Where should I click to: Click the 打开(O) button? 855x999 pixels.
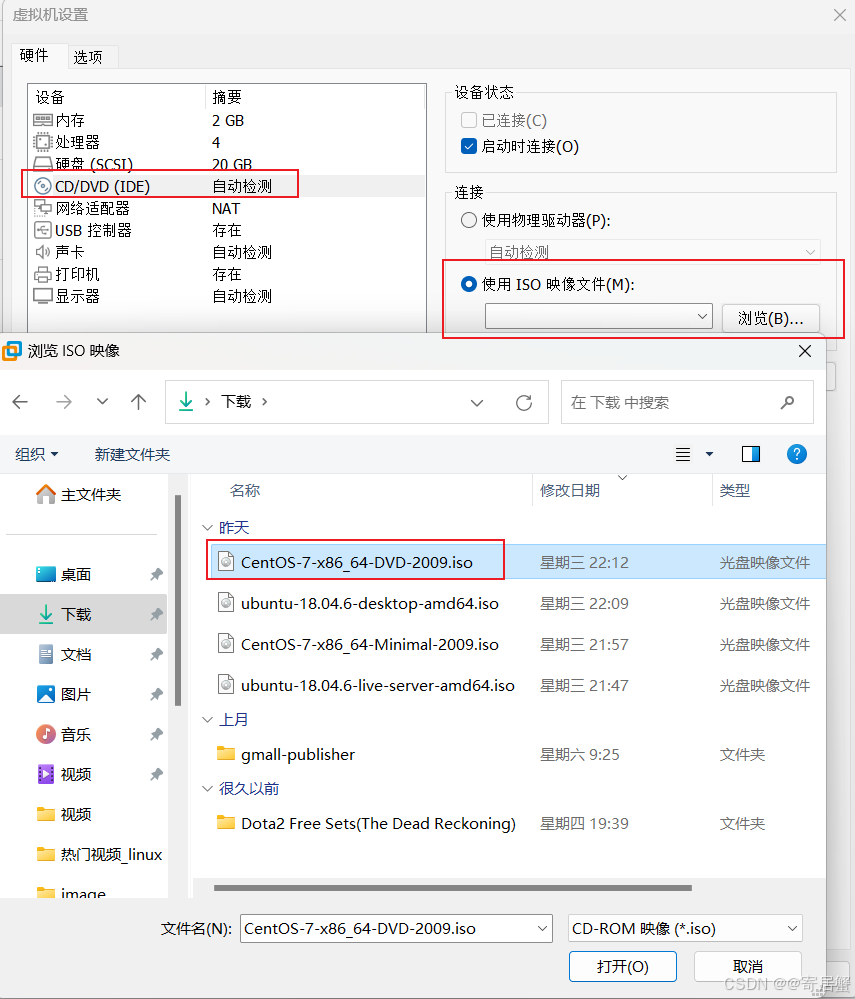622,967
